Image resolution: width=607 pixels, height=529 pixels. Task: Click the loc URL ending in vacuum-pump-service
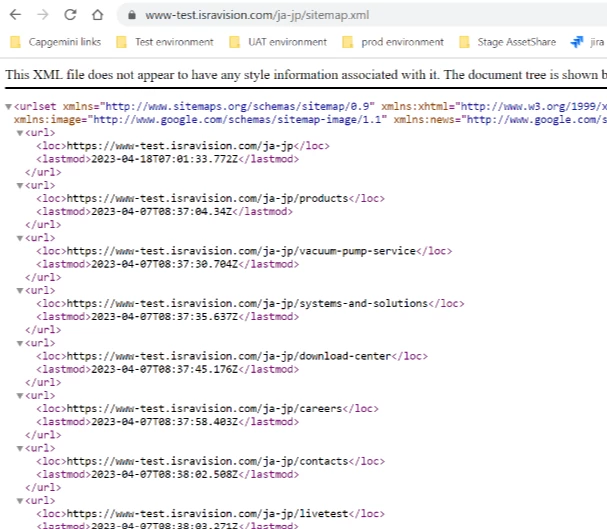coord(241,251)
